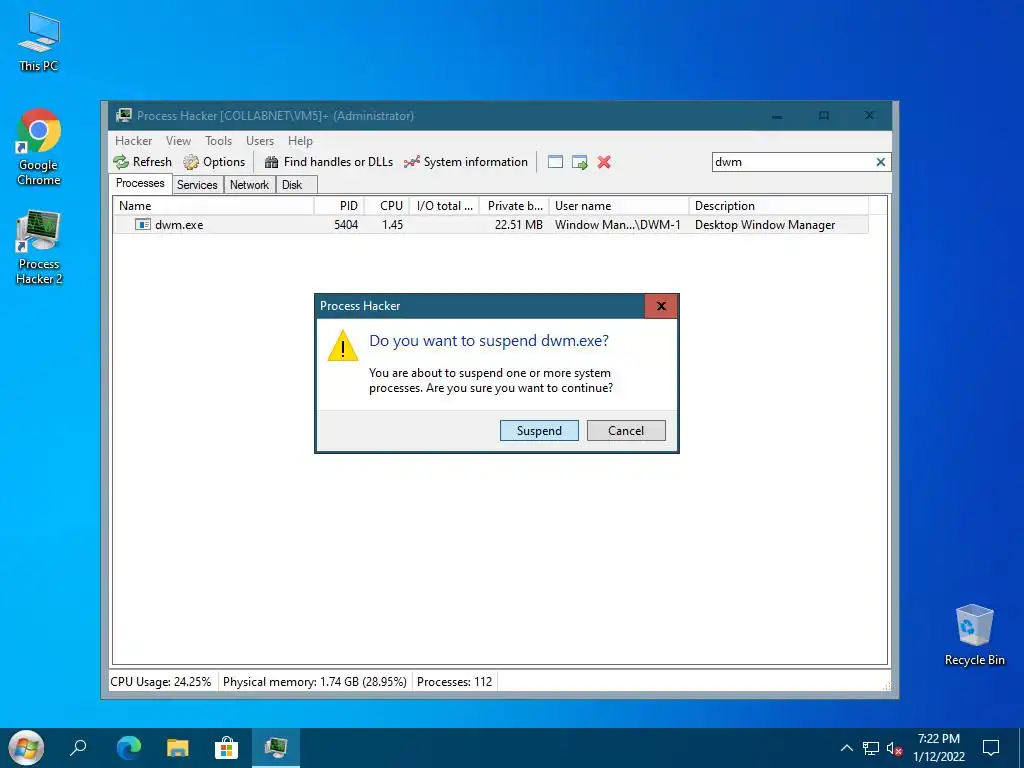
Task: Sort by the Description column header
Action: [x=778, y=206]
